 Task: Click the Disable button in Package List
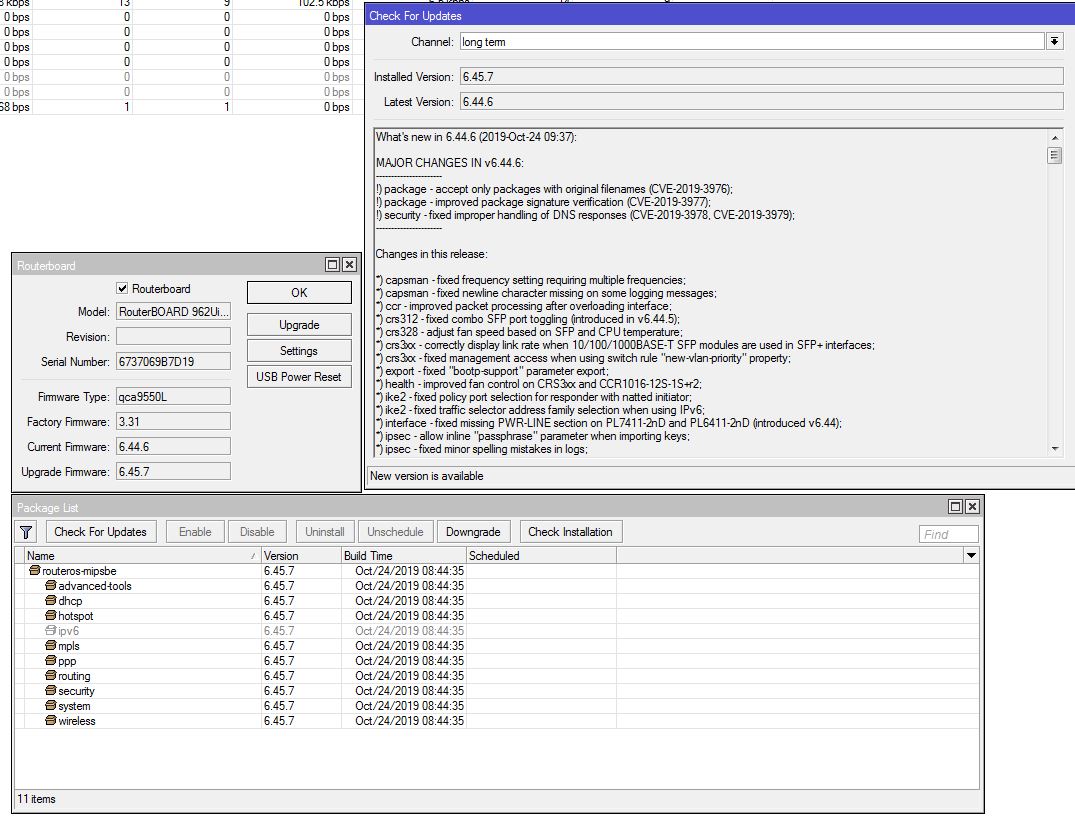(x=257, y=532)
